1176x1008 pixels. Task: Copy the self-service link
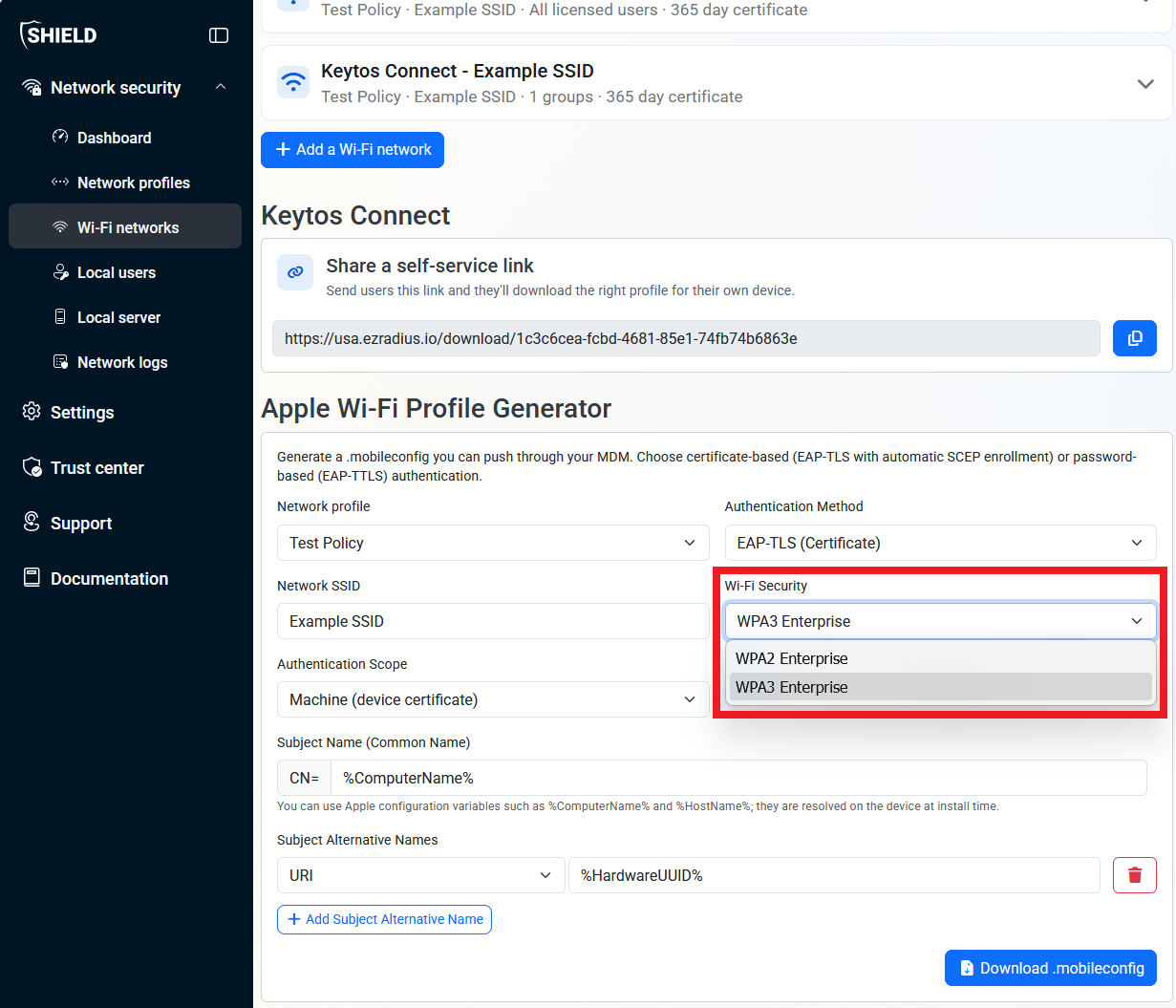click(1135, 338)
